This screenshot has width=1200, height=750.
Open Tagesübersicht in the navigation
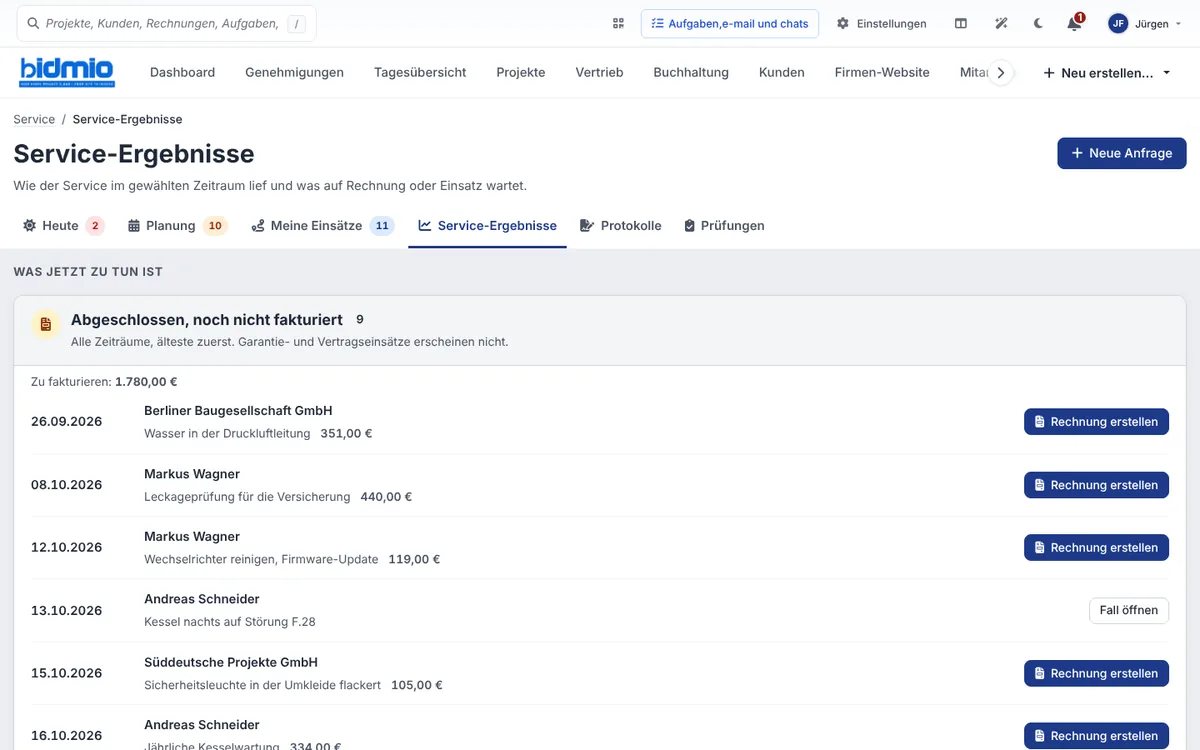[x=420, y=72]
